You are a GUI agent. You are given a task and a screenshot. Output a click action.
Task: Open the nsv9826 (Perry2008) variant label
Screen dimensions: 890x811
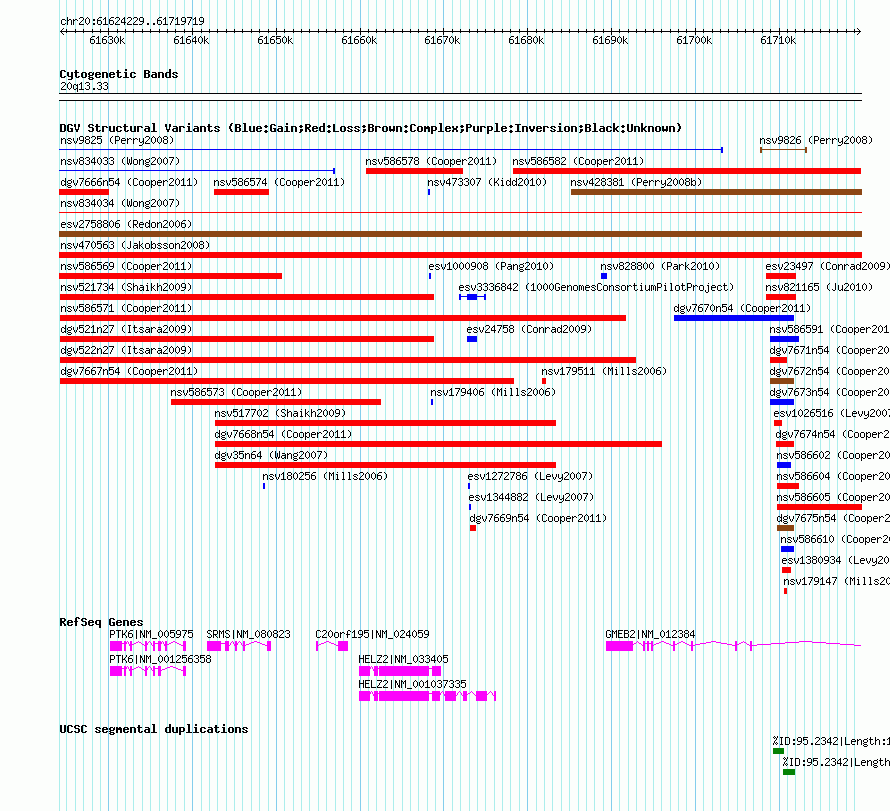pyautogui.click(x=816, y=140)
